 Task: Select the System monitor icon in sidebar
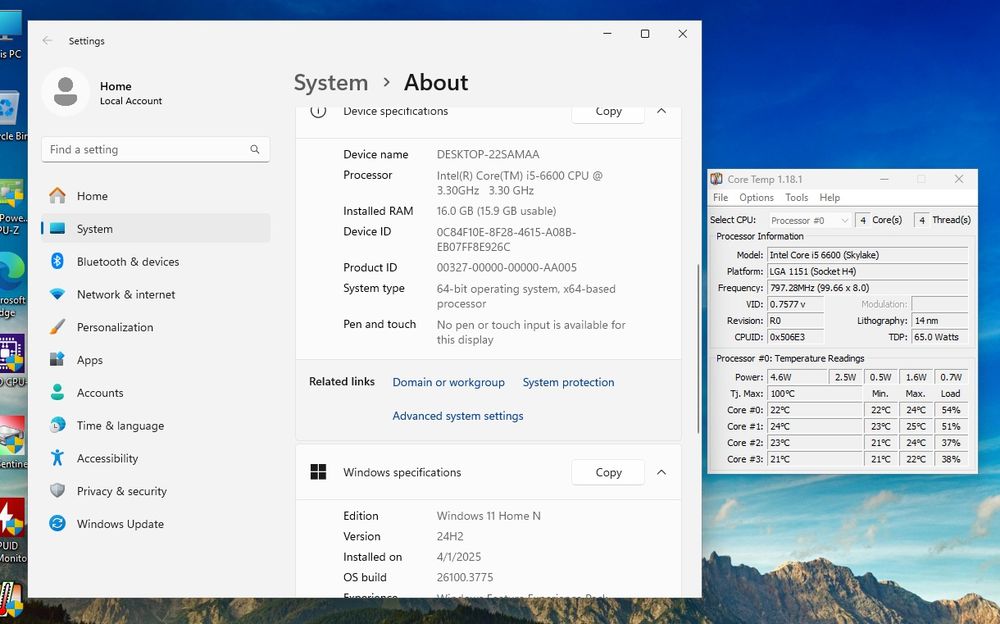57,228
